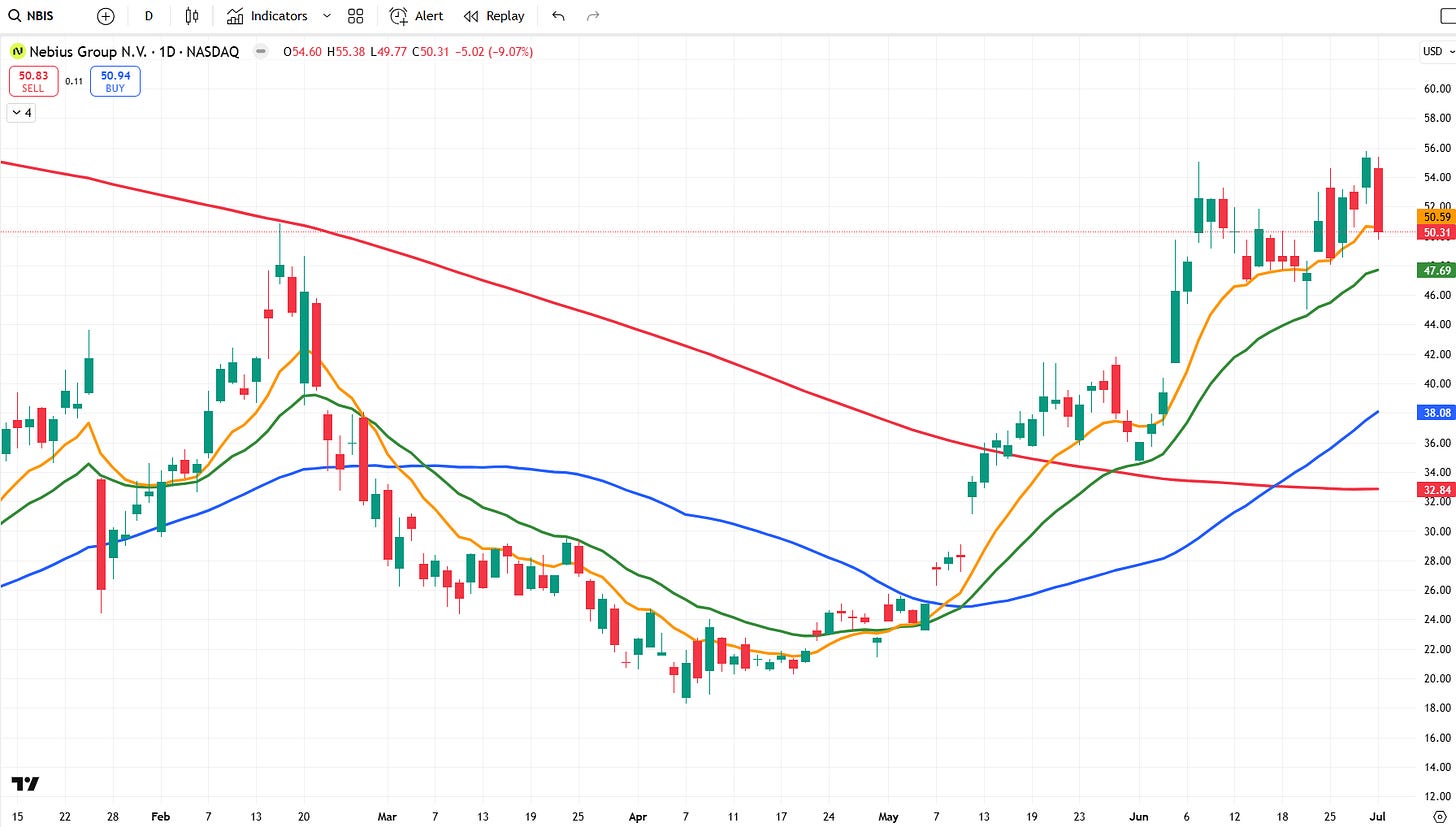Redo the last chart action
This screenshot has width=1456, height=827.
(x=593, y=16)
